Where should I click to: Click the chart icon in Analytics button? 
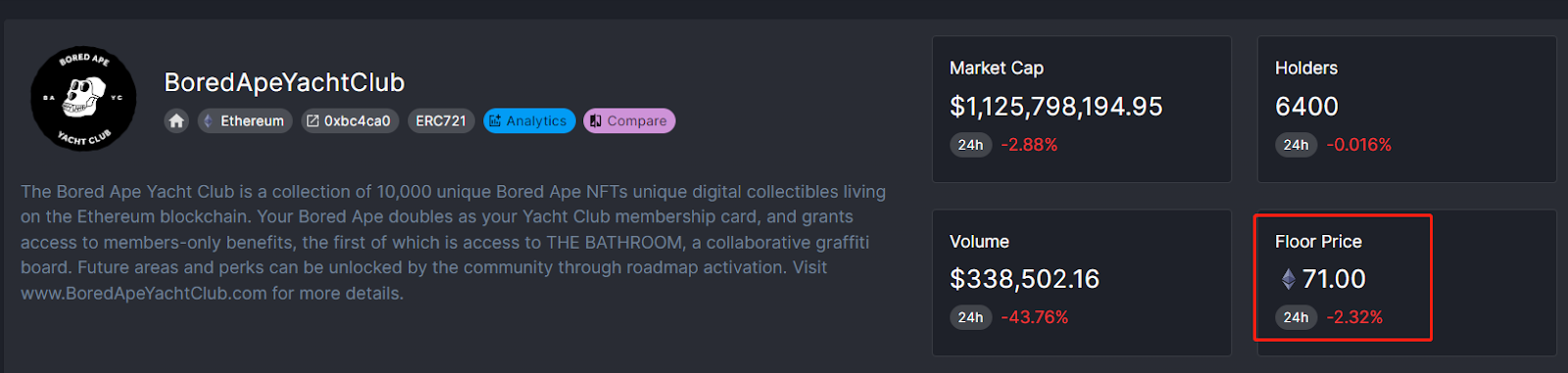coord(495,121)
